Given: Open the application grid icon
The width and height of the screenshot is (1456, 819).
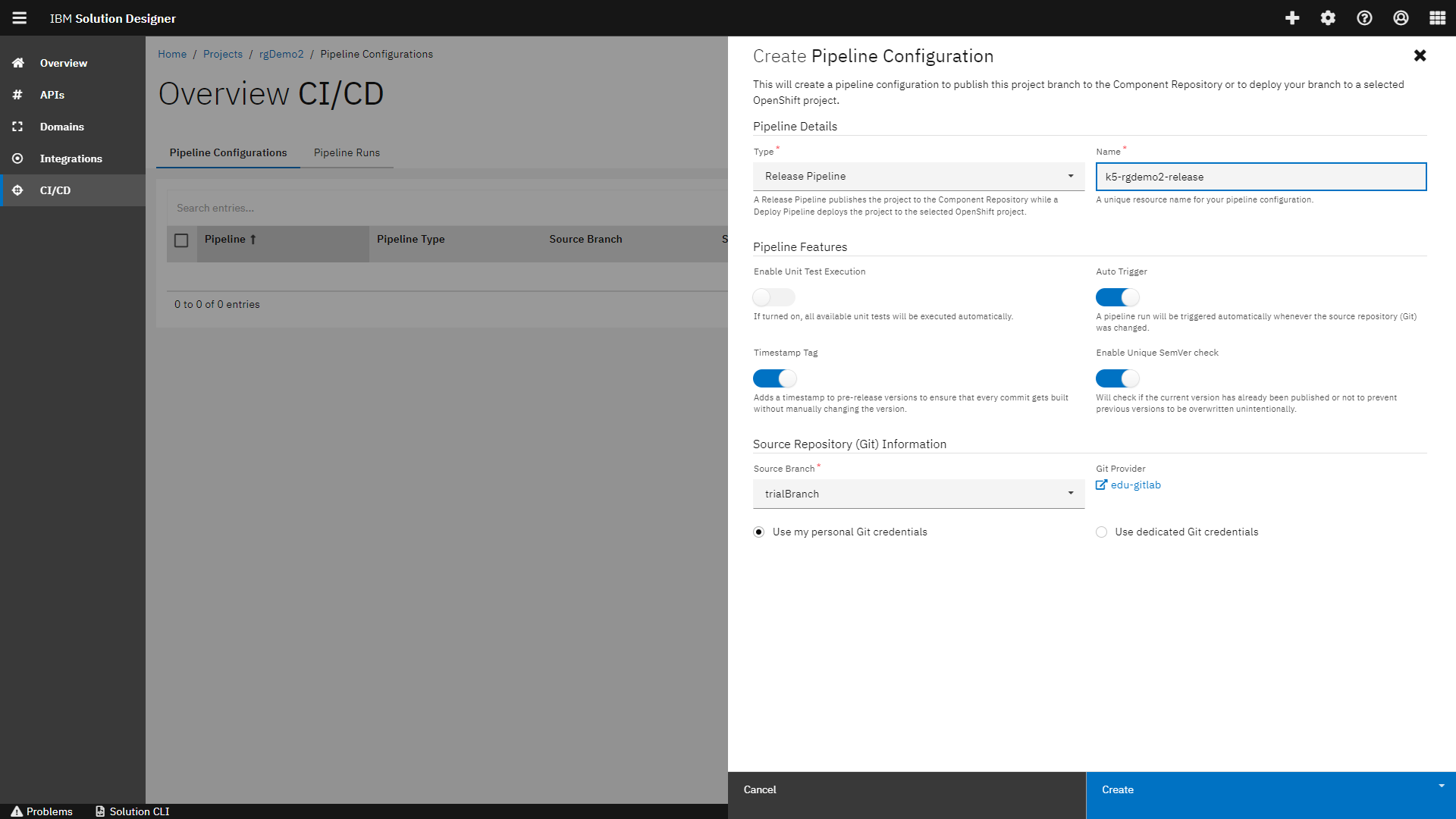Looking at the screenshot, I should tap(1436, 17).
